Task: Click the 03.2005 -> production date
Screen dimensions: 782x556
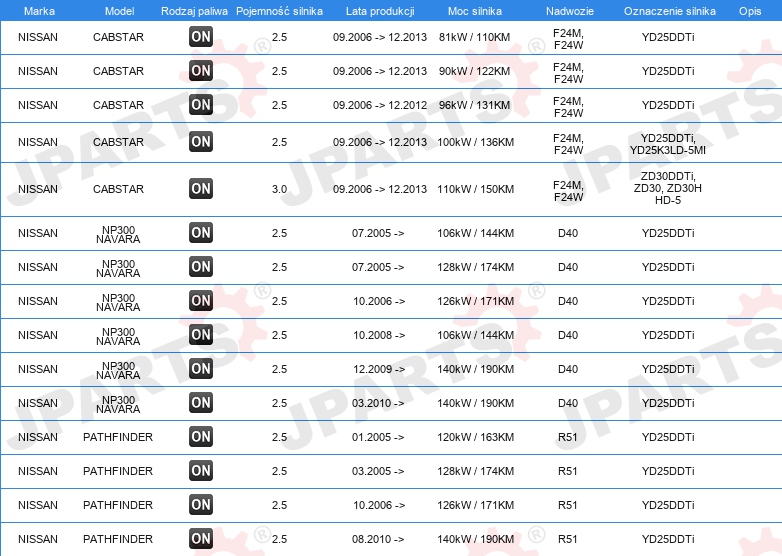Action: (378, 471)
